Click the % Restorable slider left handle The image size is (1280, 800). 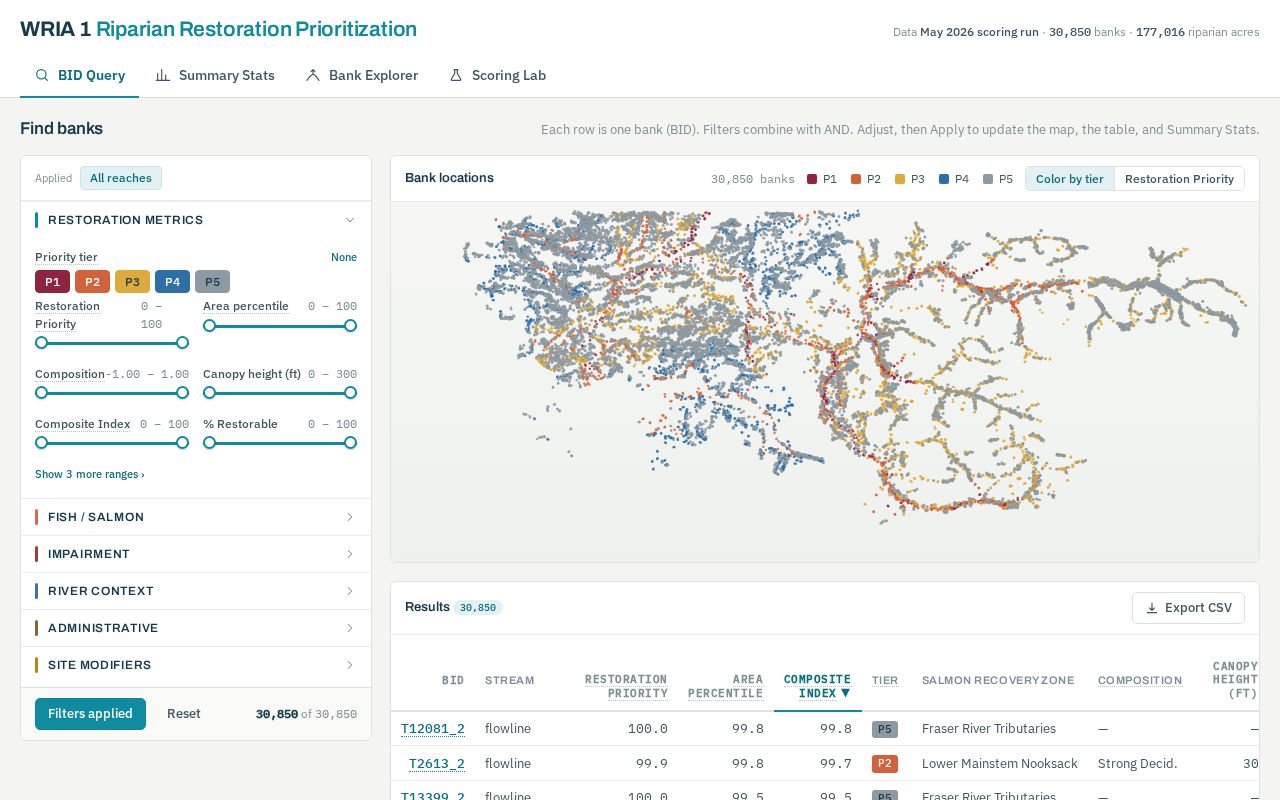[x=209, y=442]
